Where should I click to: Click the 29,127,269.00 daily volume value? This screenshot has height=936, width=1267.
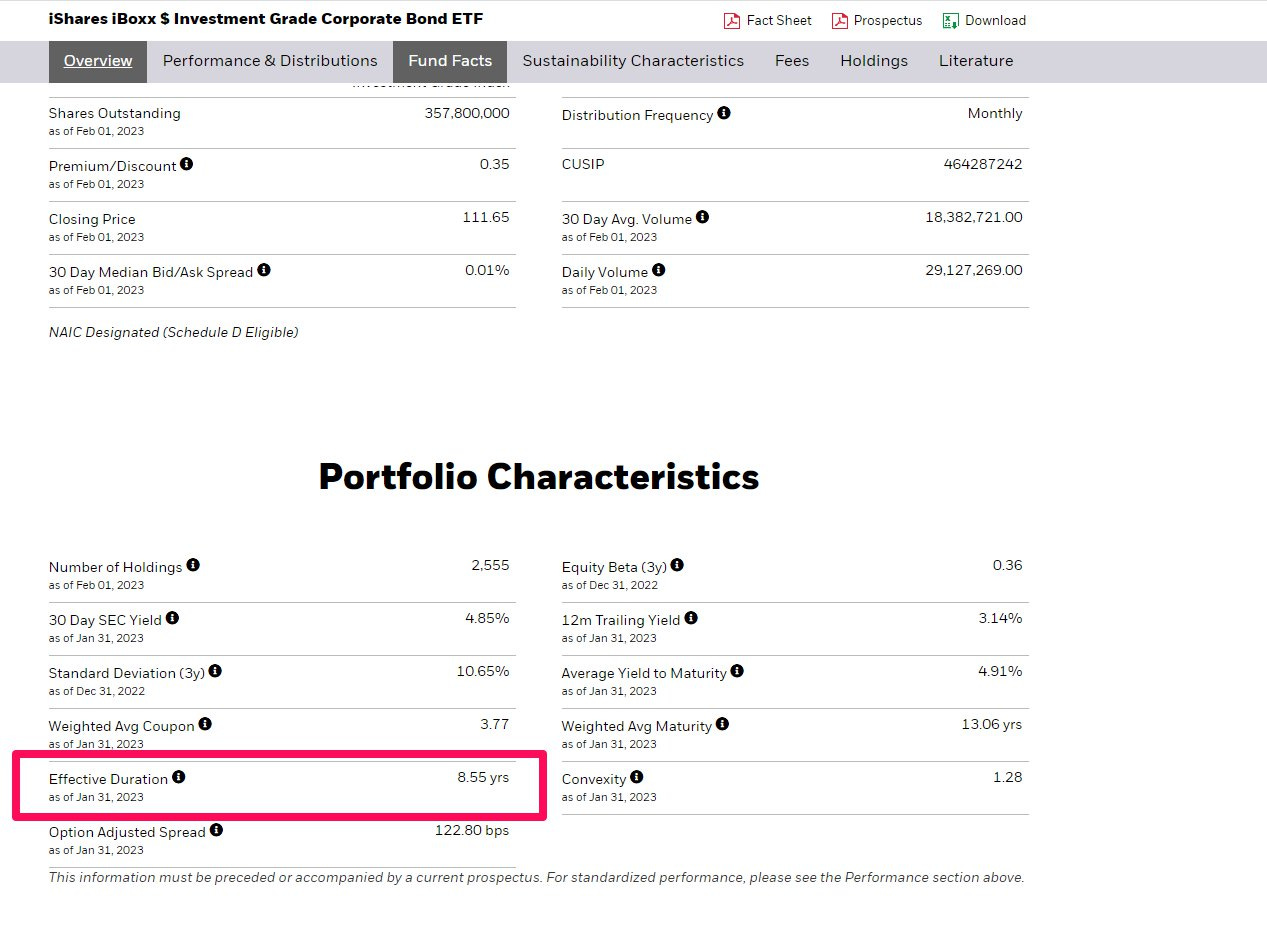click(974, 270)
